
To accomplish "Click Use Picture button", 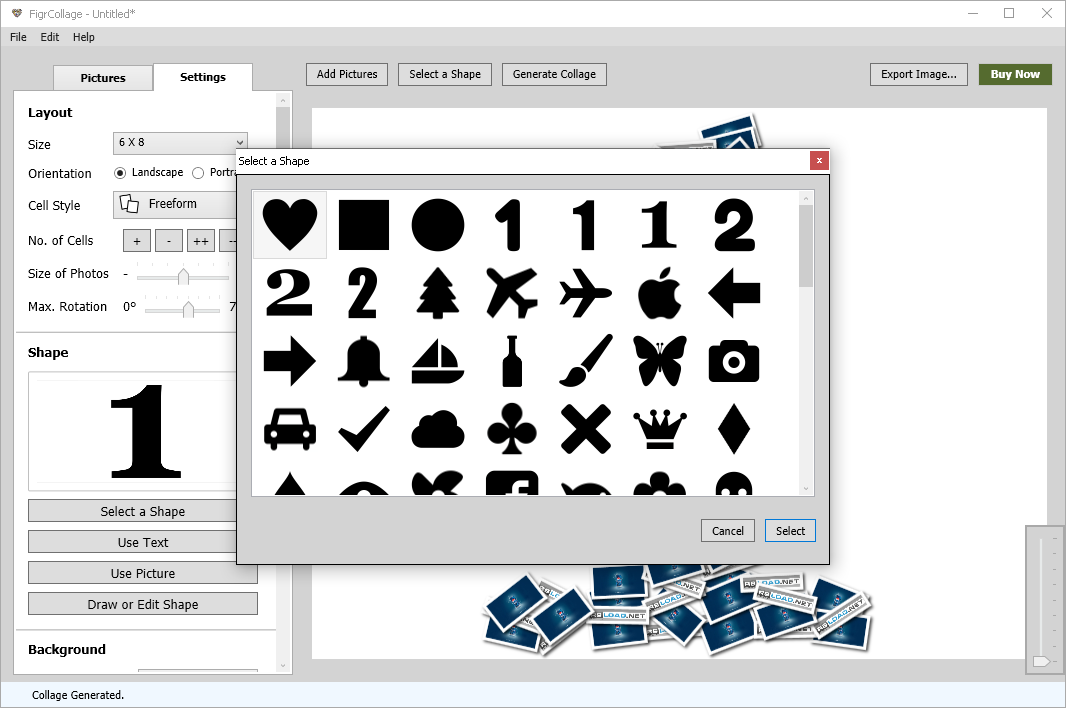I will click(143, 573).
